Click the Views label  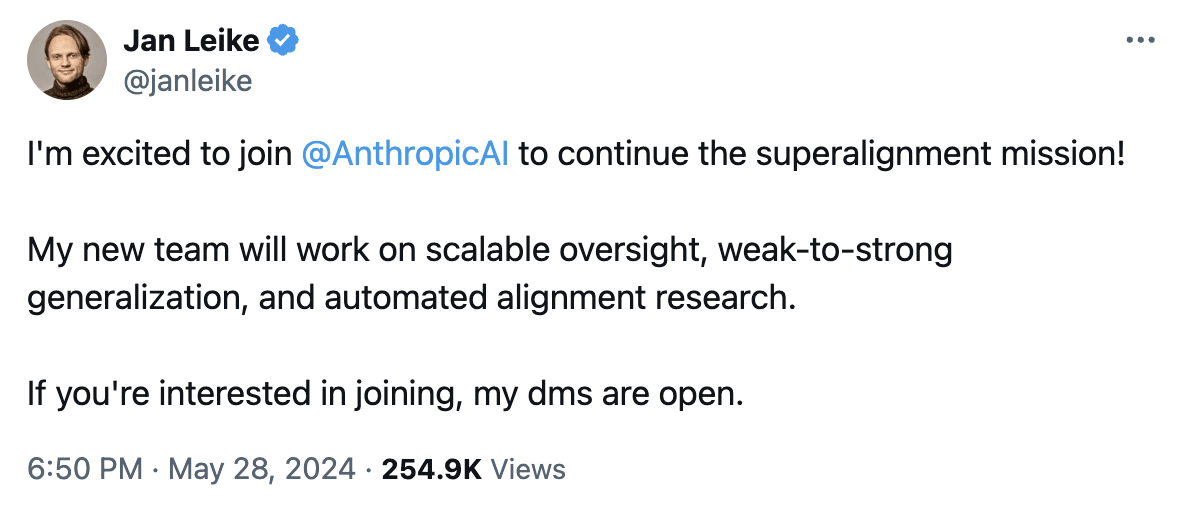coord(530,469)
